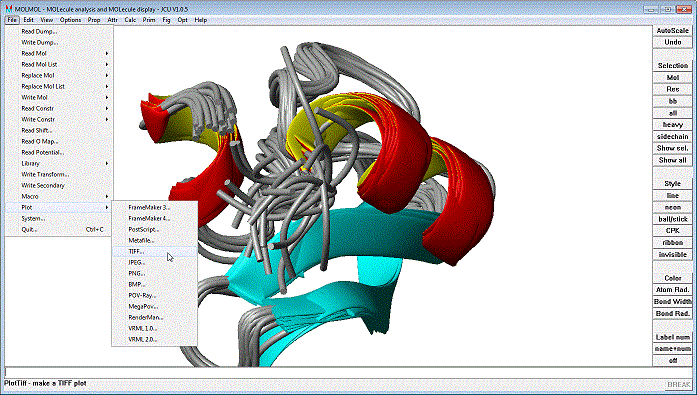This screenshot has height=395, width=697.
Task: Expand the Read Mol List submenu
Action: coord(59,64)
